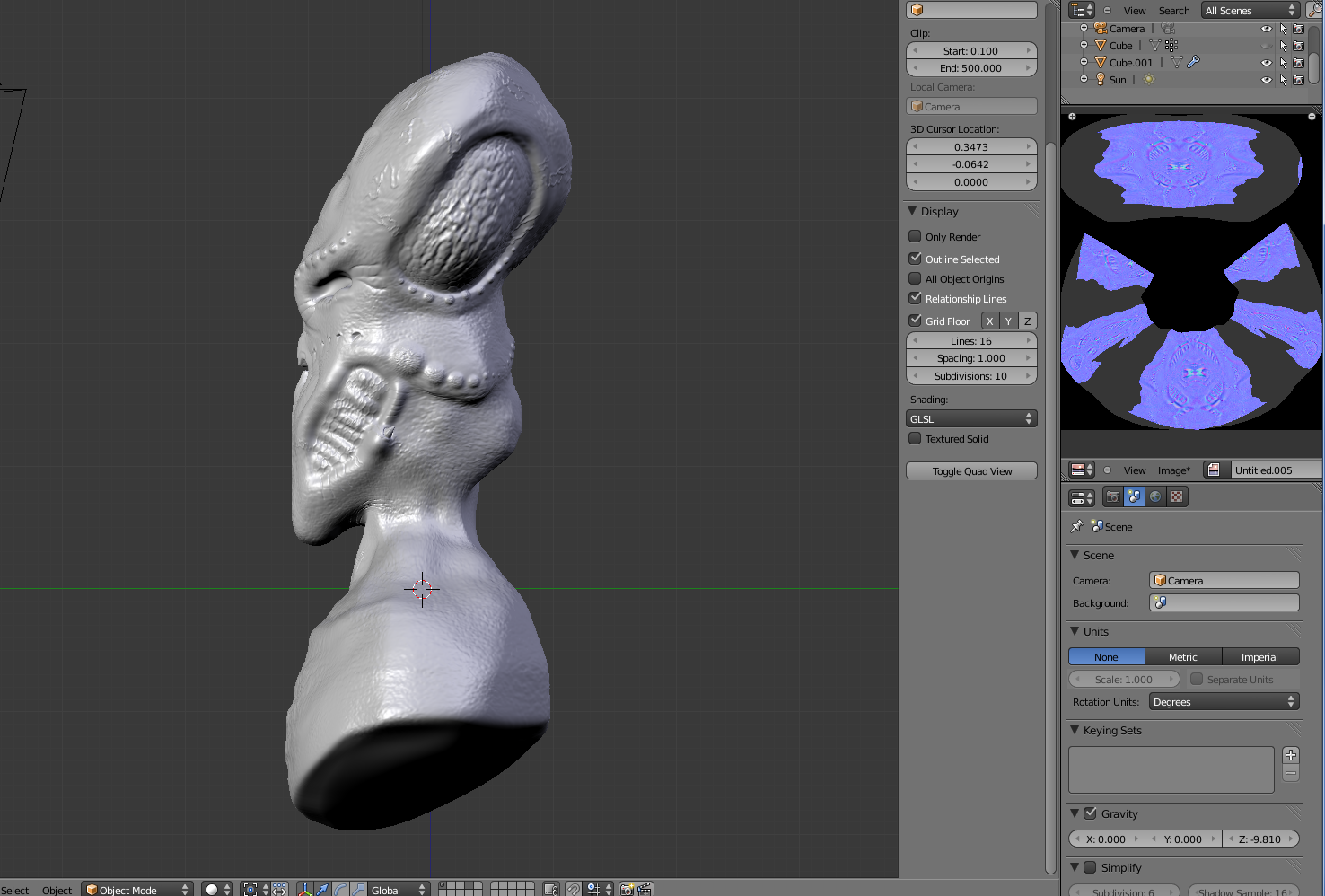Toggle grid Z axis button
Screen dimensions: 1325x896
pyautogui.click(x=1028, y=321)
